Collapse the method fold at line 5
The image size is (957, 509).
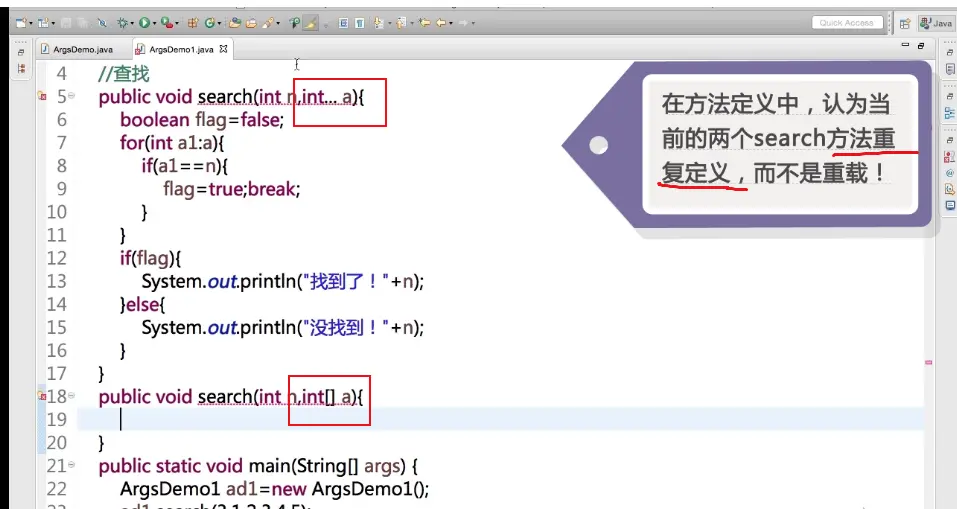(x=71, y=96)
